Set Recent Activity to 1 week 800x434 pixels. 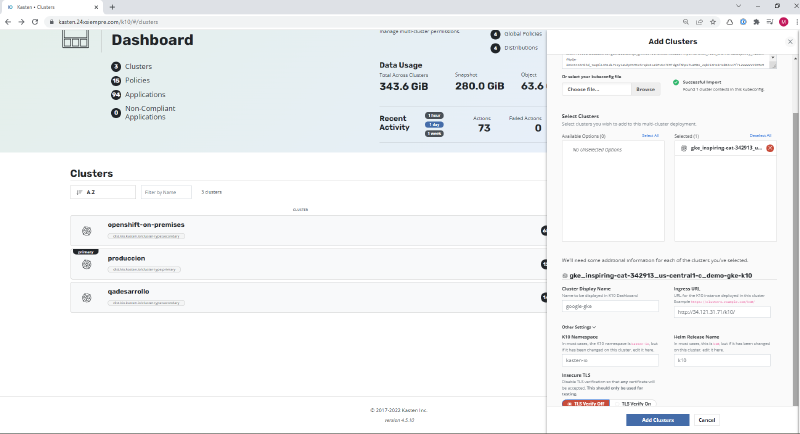pyautogui.click(x=434, y=134)
